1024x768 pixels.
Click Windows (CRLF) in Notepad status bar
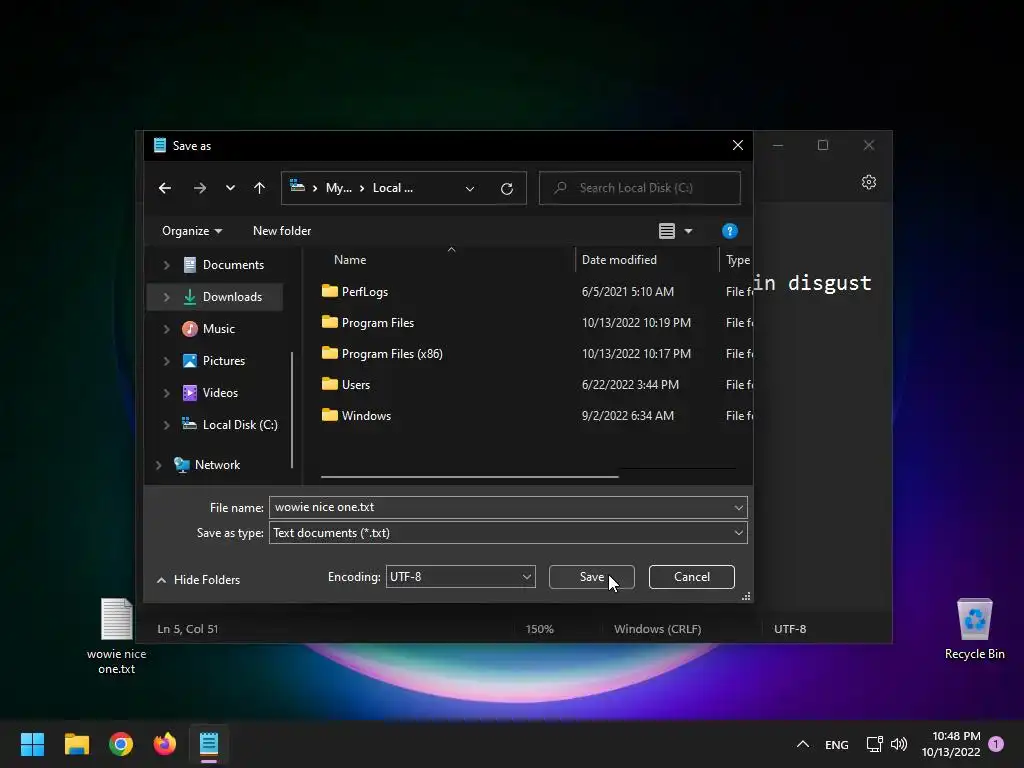[x=657, y=629]
